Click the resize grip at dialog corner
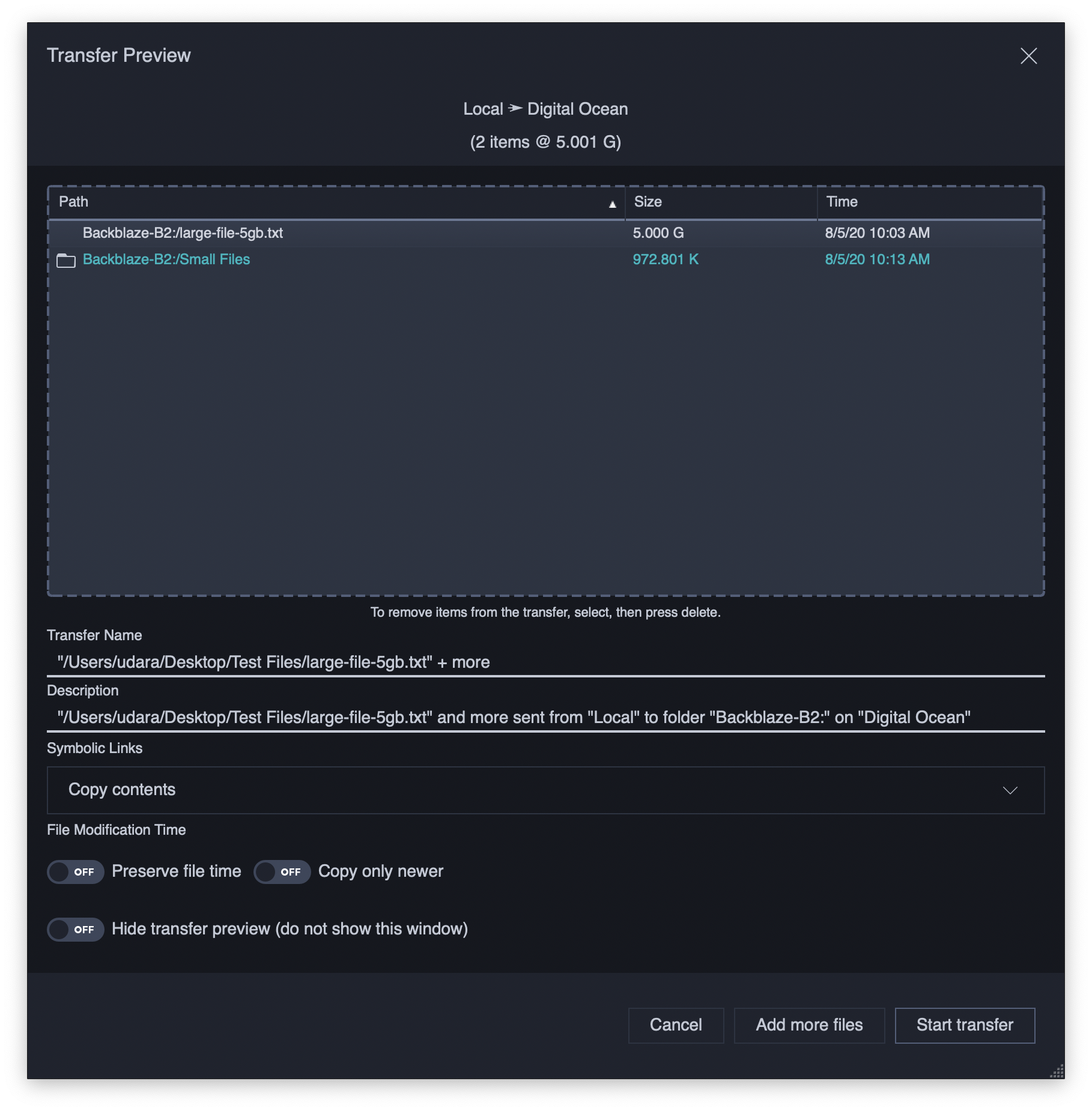 point(1057,1071)
